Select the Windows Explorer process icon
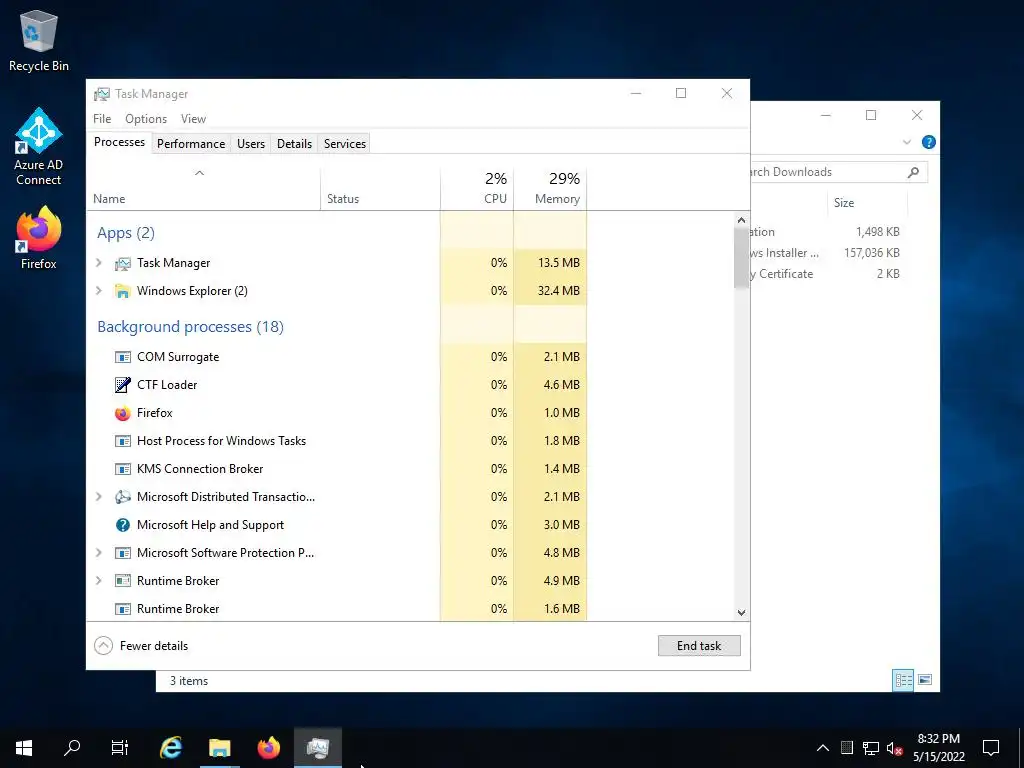Image resolution: width=1024 pixels, height=768 pixels. point(123,291)
